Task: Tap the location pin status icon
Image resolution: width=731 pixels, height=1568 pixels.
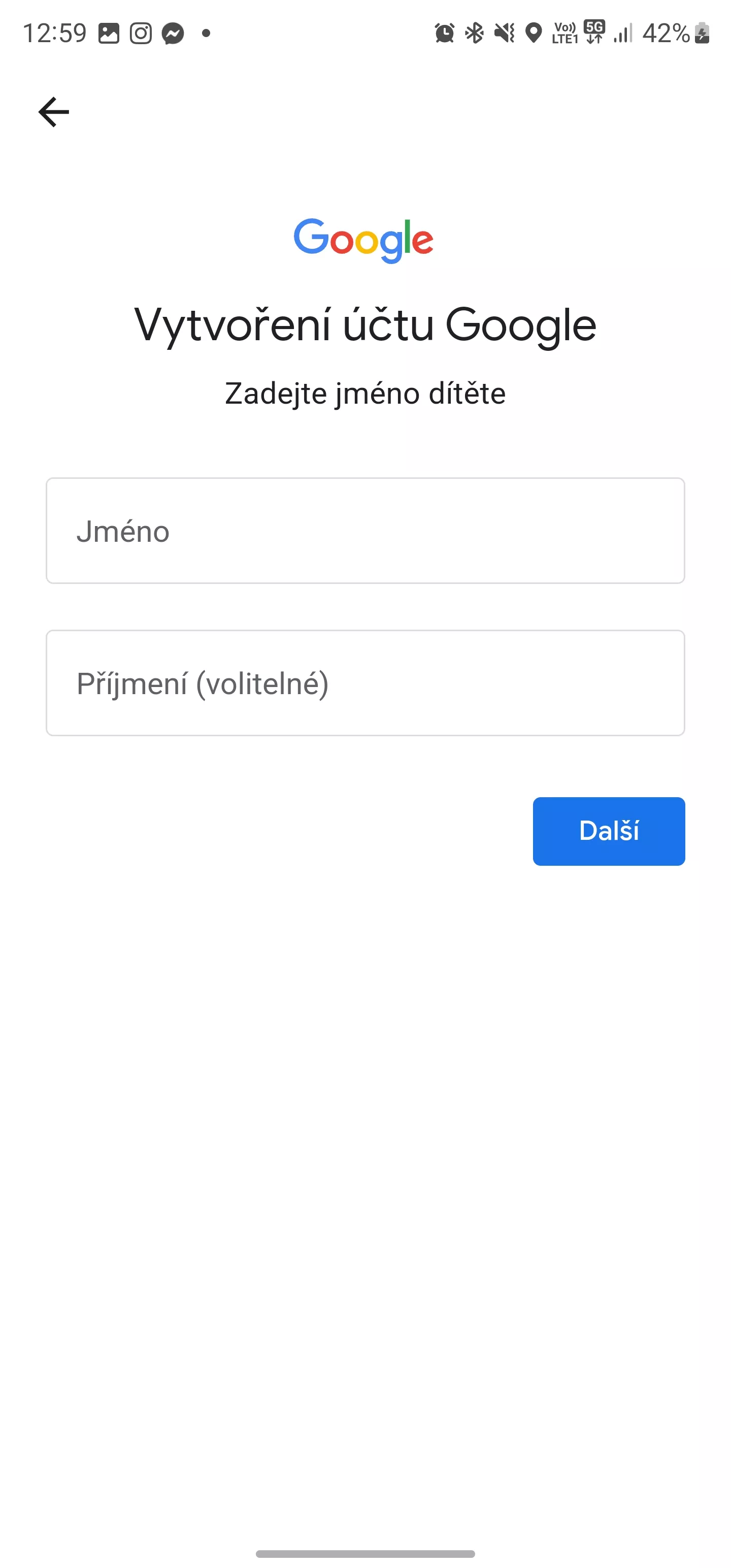Action: [x=534, y=33]
